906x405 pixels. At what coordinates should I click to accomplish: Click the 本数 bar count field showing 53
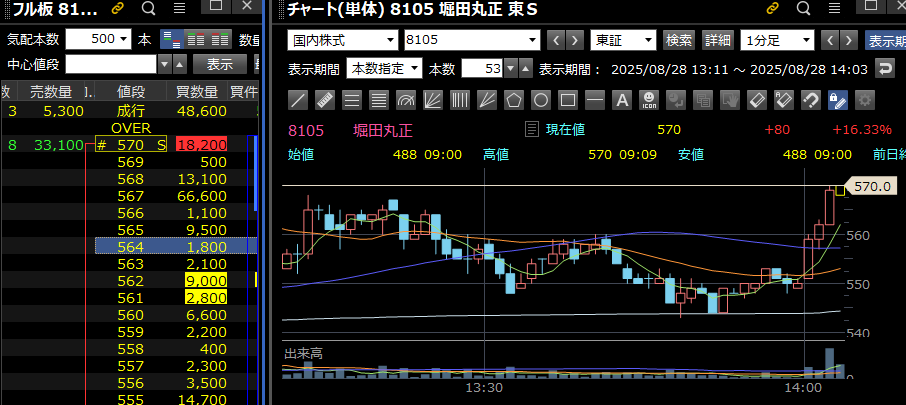[x=482, y=69]
